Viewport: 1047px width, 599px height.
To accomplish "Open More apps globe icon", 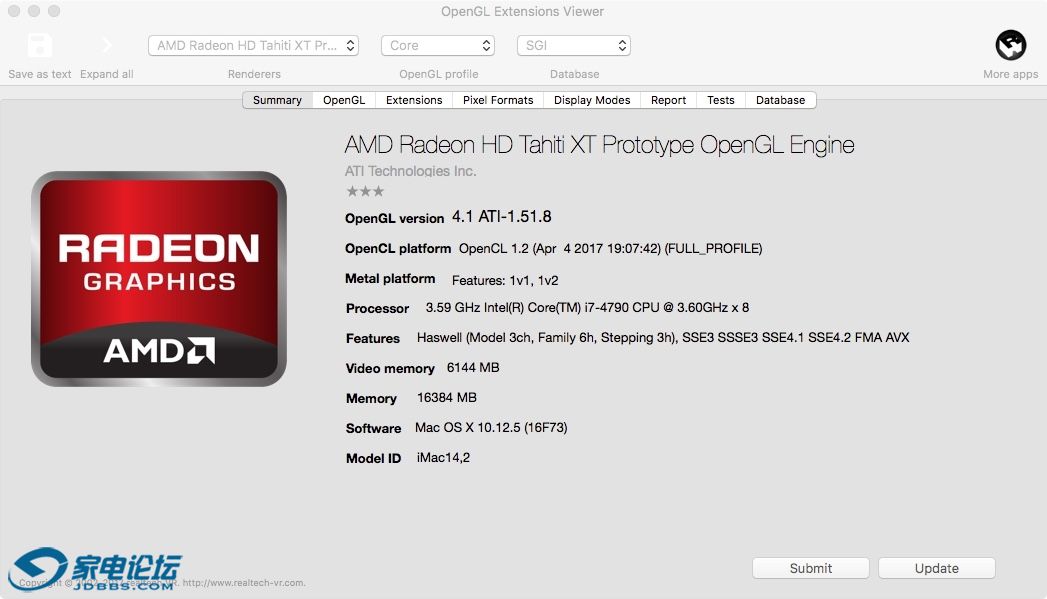I will coord(1010,46).
